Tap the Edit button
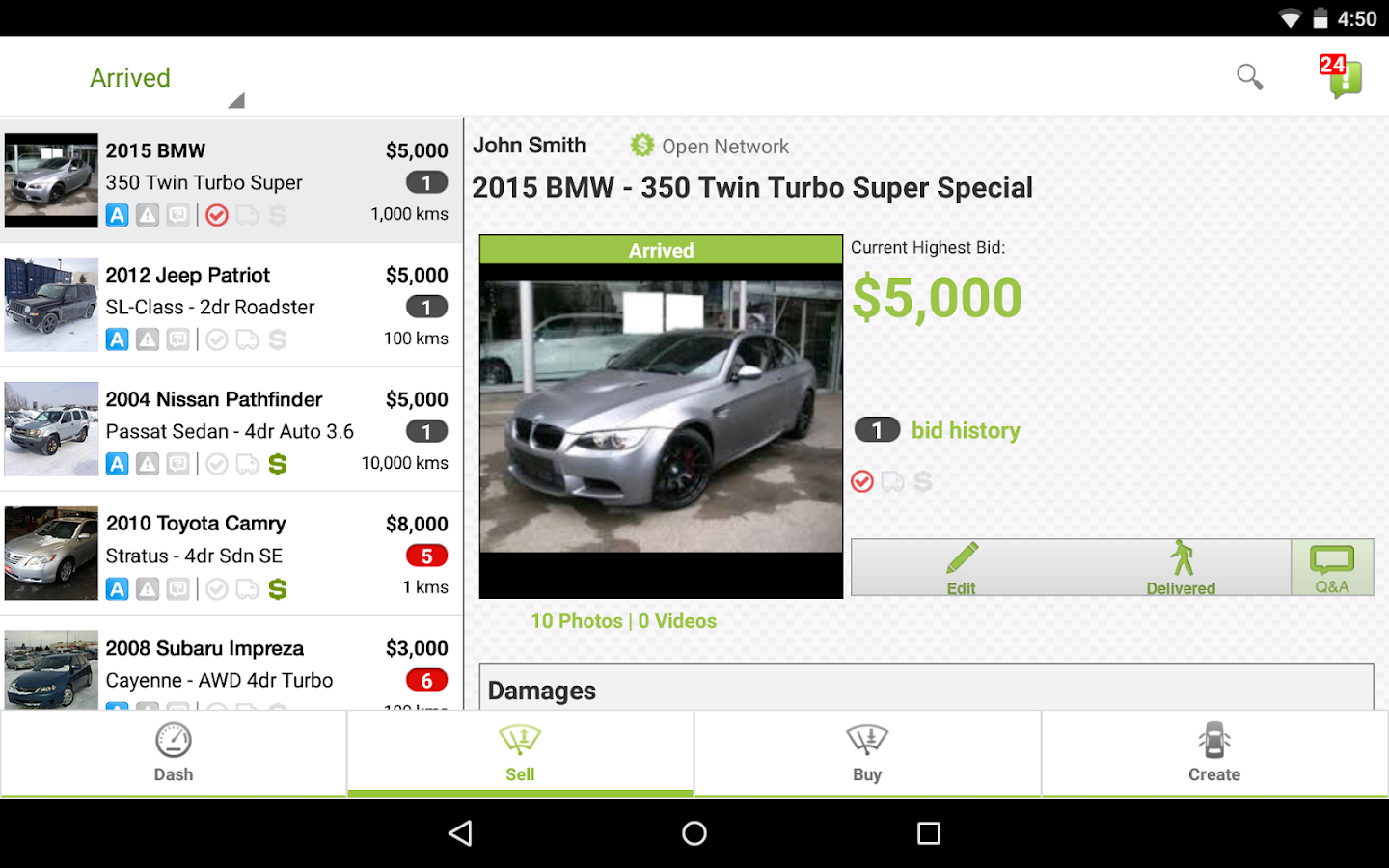This screenshot has width=1389, height=868. (962, 568)
